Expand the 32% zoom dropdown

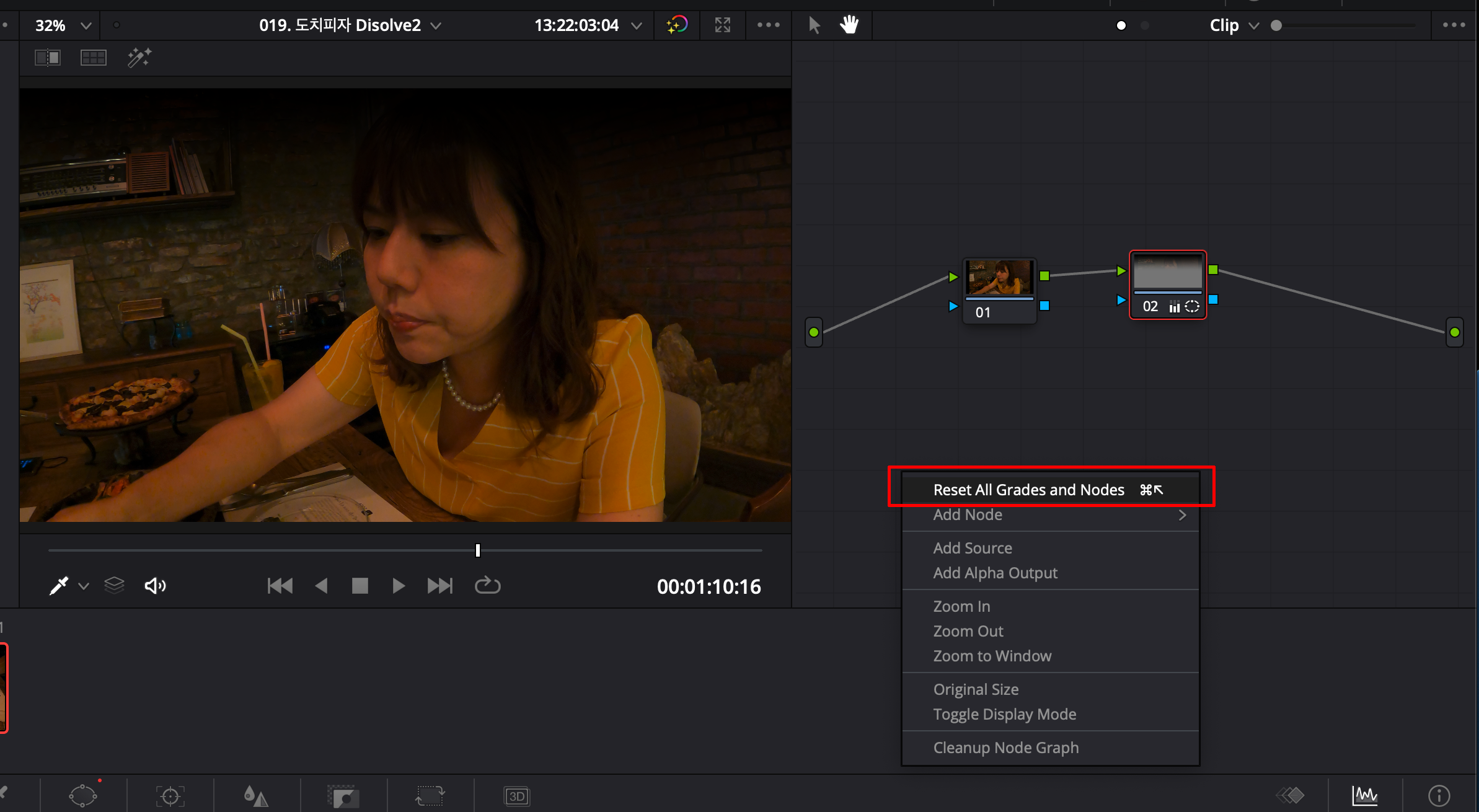[86, 26]
